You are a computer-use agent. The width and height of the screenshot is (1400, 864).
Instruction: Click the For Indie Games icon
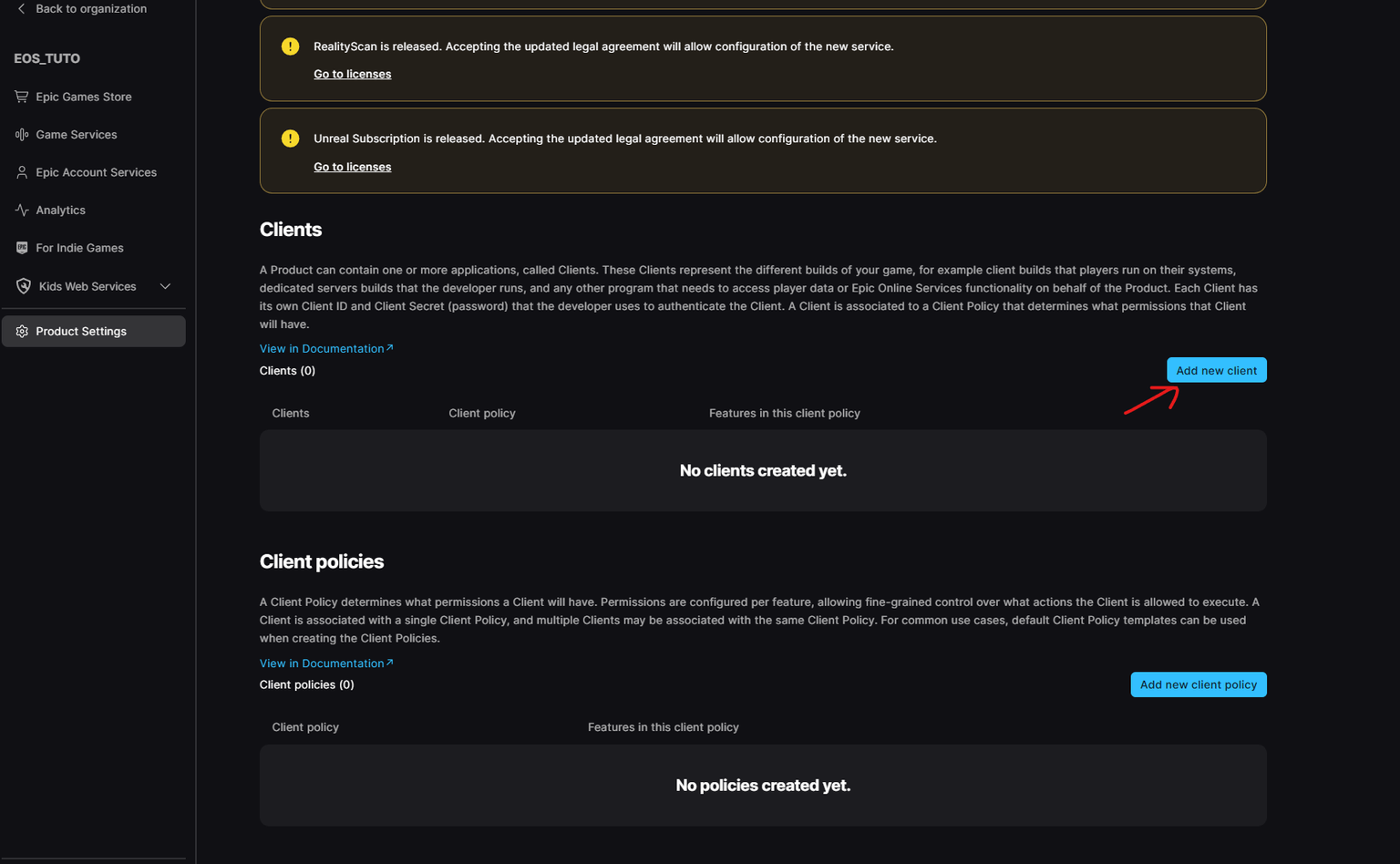(22, 248)
